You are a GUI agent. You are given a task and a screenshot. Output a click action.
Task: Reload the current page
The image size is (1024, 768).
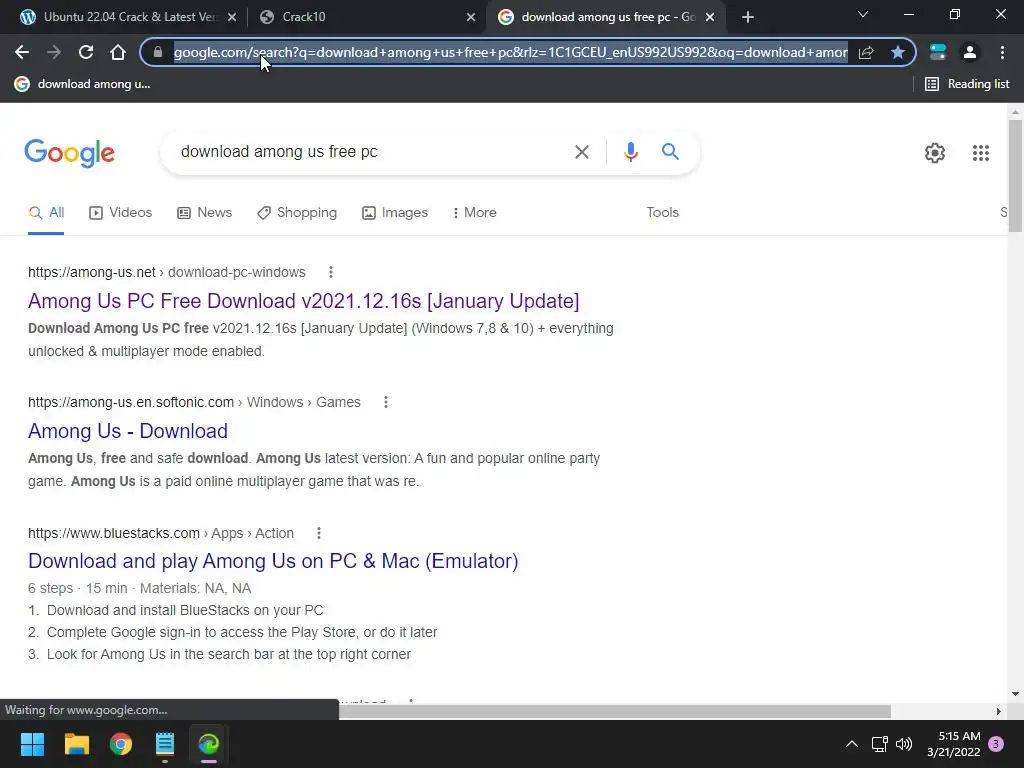click(x=86, y=52)
